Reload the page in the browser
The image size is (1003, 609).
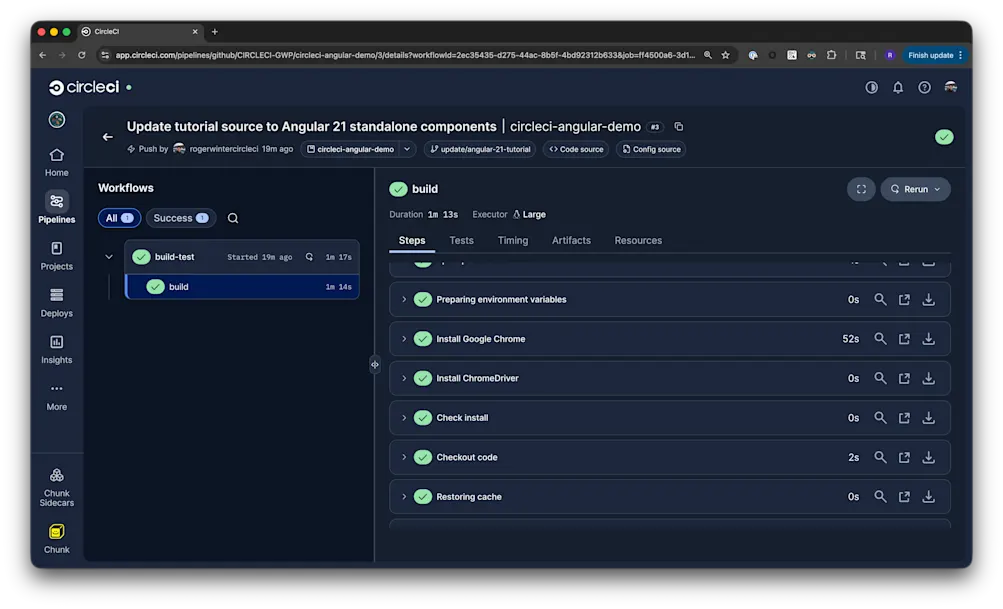(82, 56)
